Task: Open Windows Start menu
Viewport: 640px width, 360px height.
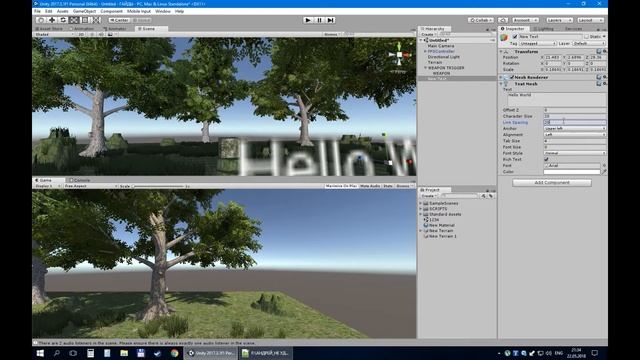Action: [x=40, y=353]
